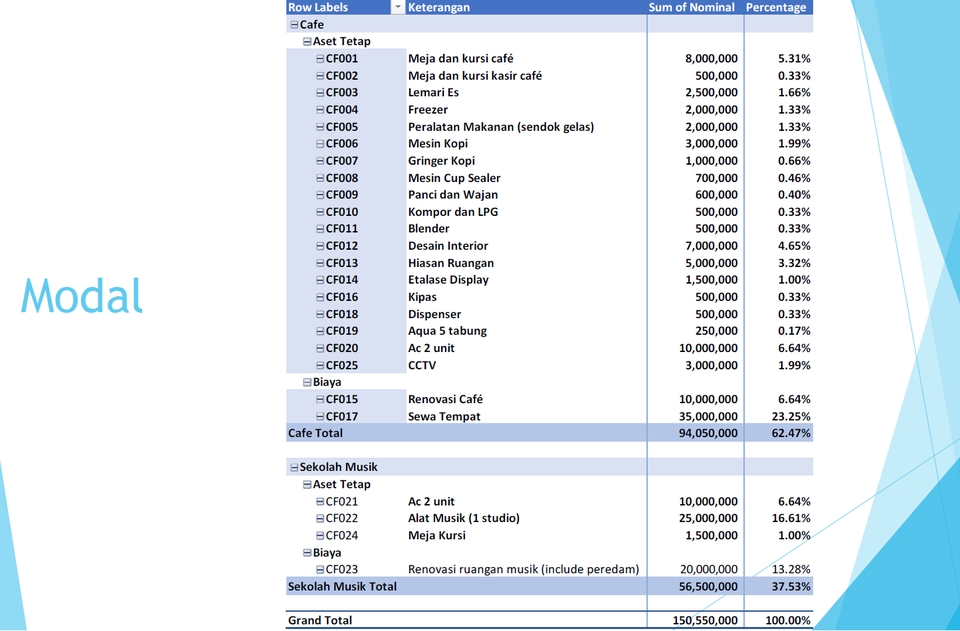This screenshot has width=960, height=631.
Task: Select the 23.25% percentage cell
Action: (x=791, y=416)
